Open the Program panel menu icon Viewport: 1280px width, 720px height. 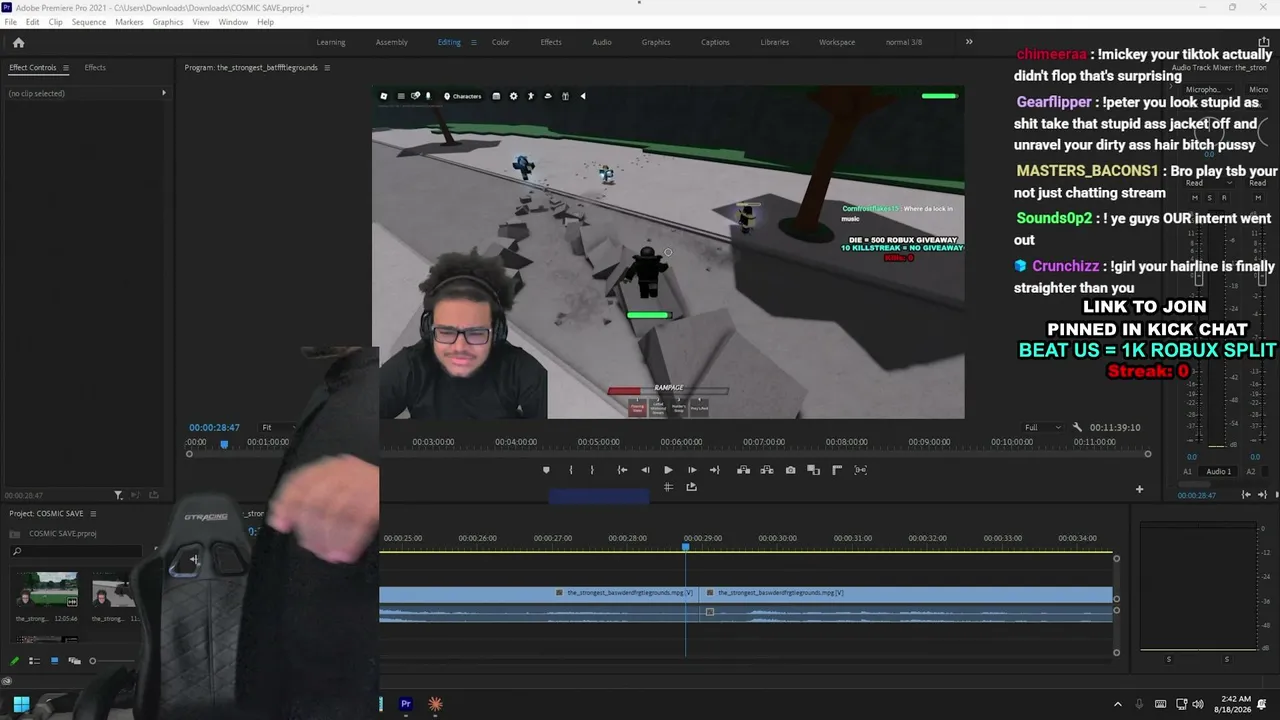pos(327,68)
